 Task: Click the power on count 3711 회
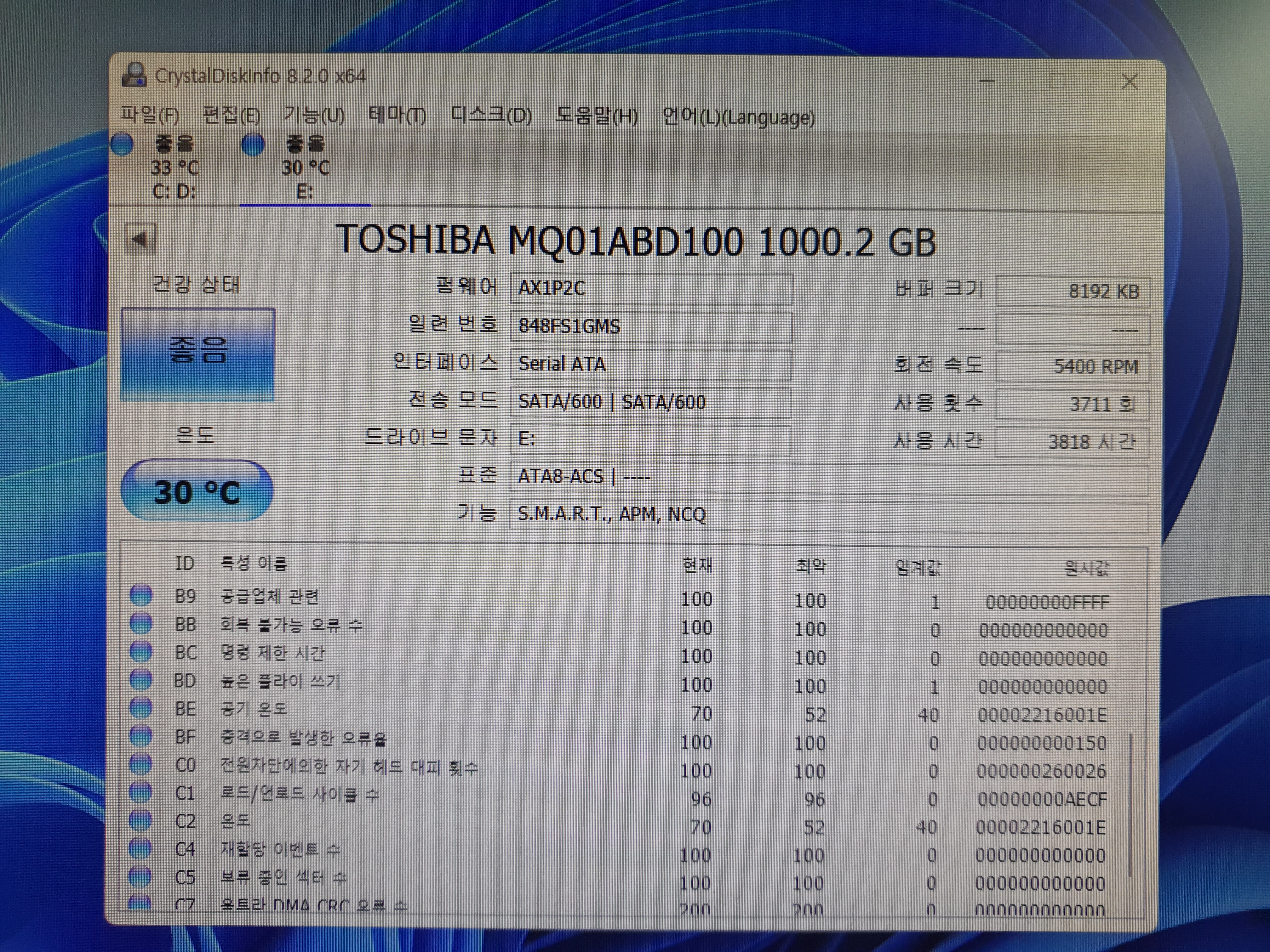[x=1073, y=405]
